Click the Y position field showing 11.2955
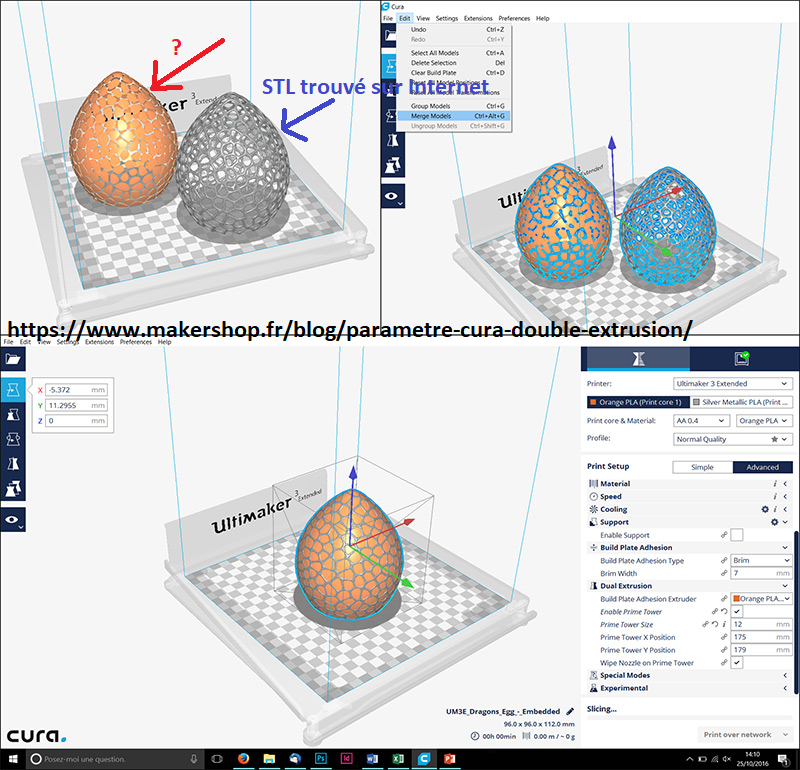The width and height of the screenshot is (800, 770). point(77,405)
